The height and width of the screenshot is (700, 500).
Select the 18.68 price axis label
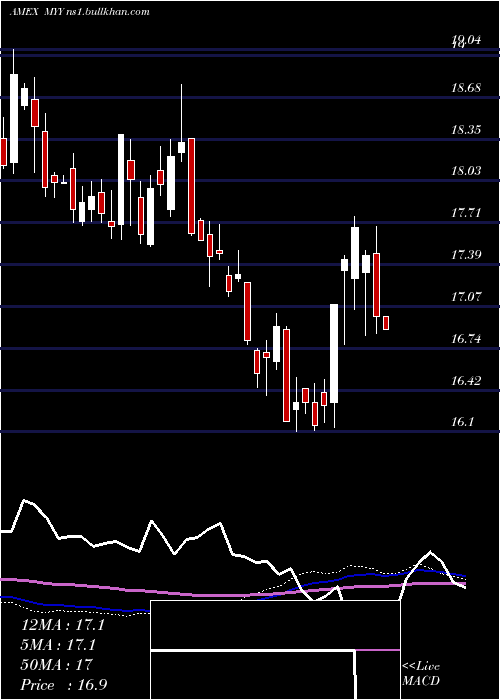(466, 88)
